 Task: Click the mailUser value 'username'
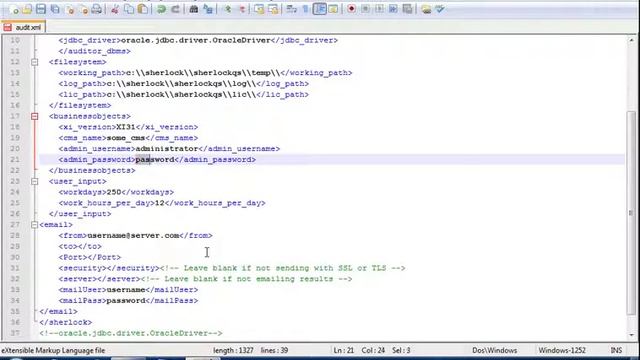[126, 290]
